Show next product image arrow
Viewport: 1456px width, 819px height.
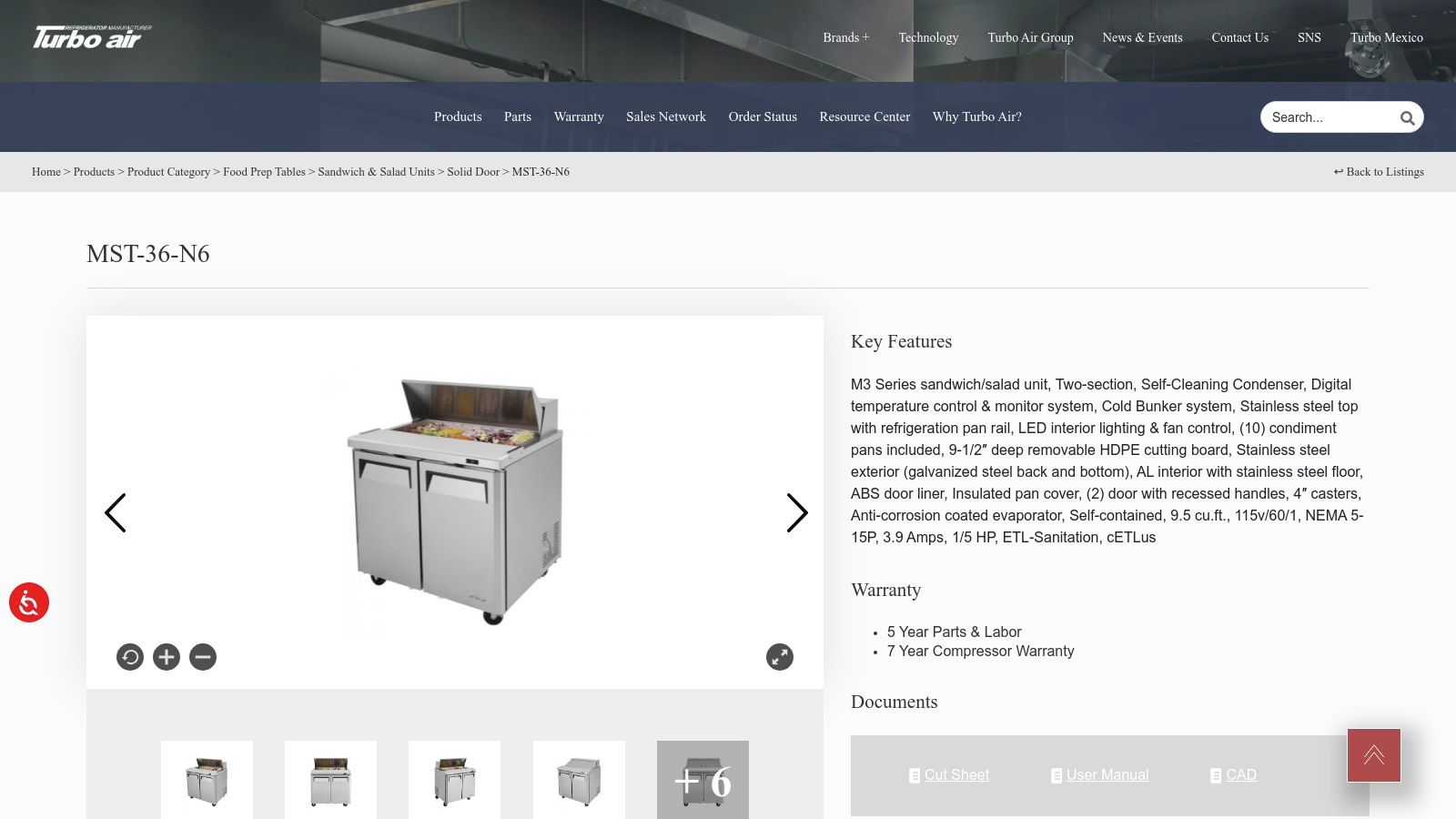pyautogui.click(x=796, y=513)
